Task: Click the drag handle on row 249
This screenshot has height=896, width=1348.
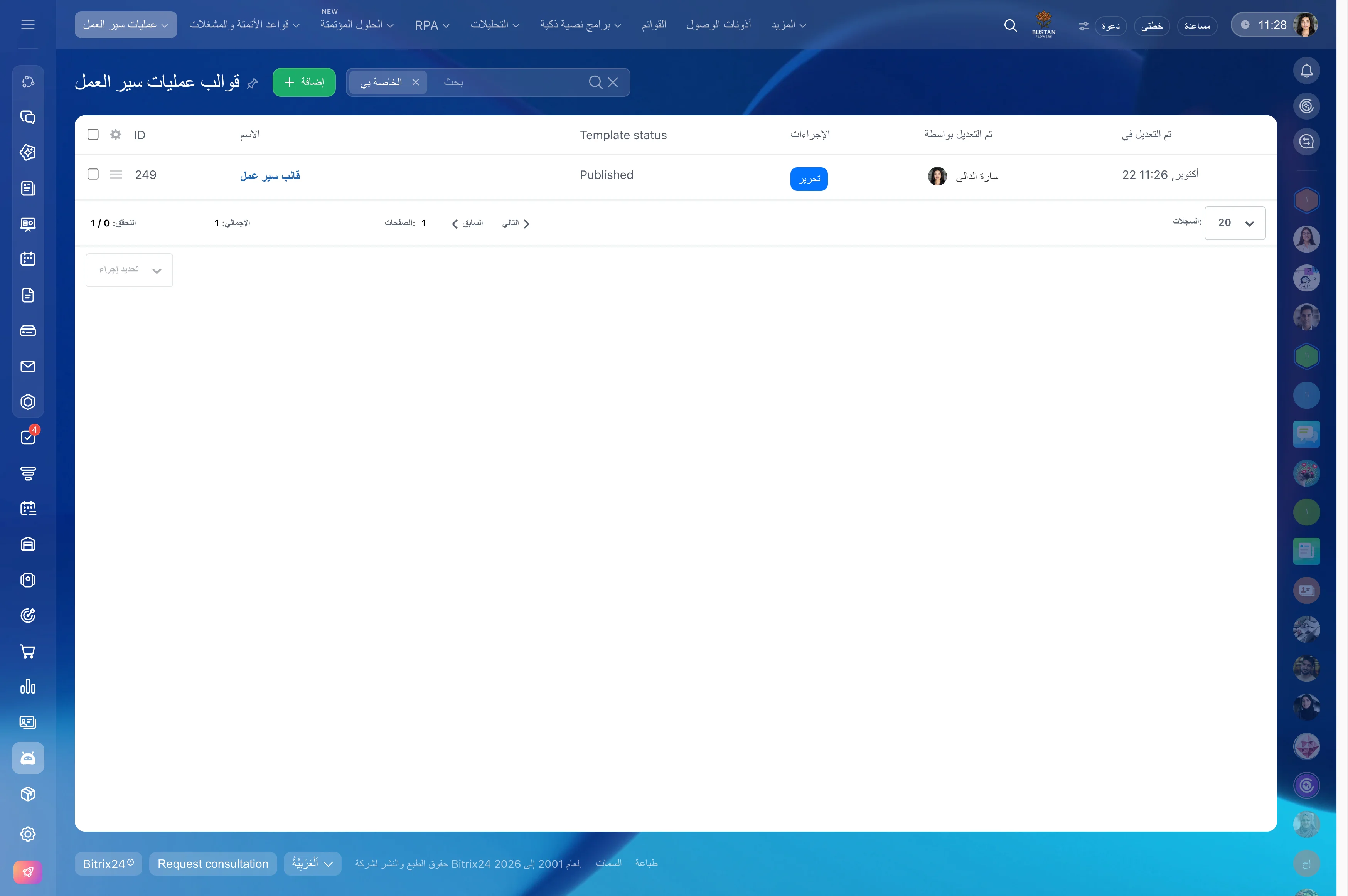Action: tap(116, 174)
